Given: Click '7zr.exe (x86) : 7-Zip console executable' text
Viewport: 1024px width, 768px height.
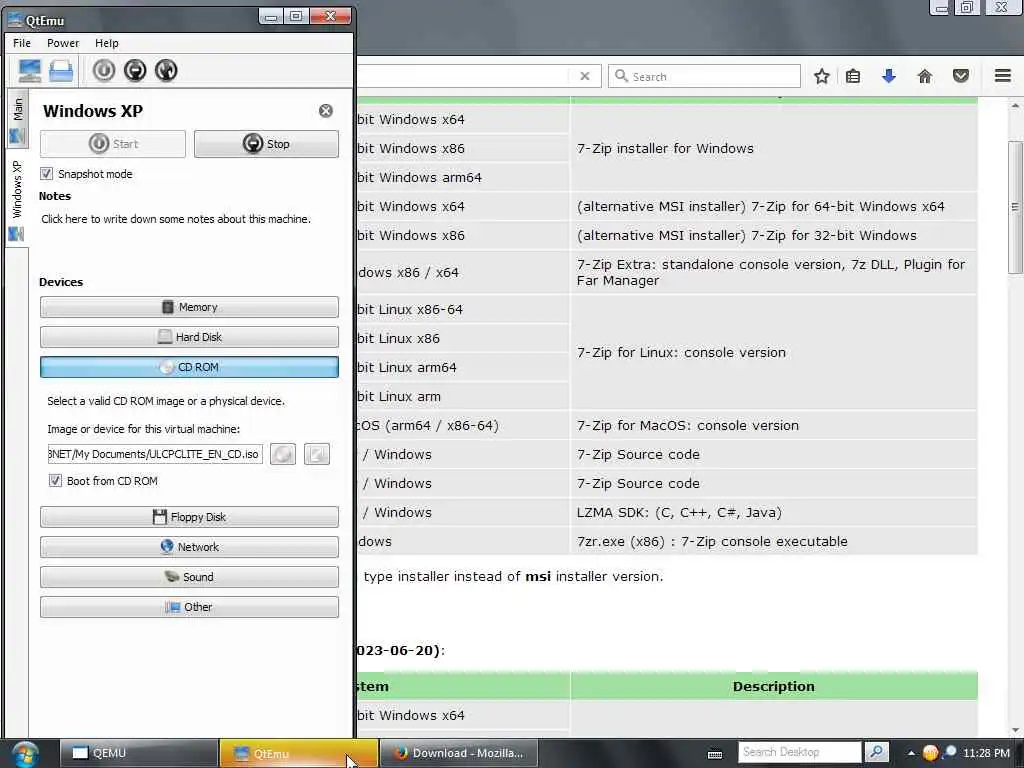Looking at the screenshot, I should (x=712, y=541).
